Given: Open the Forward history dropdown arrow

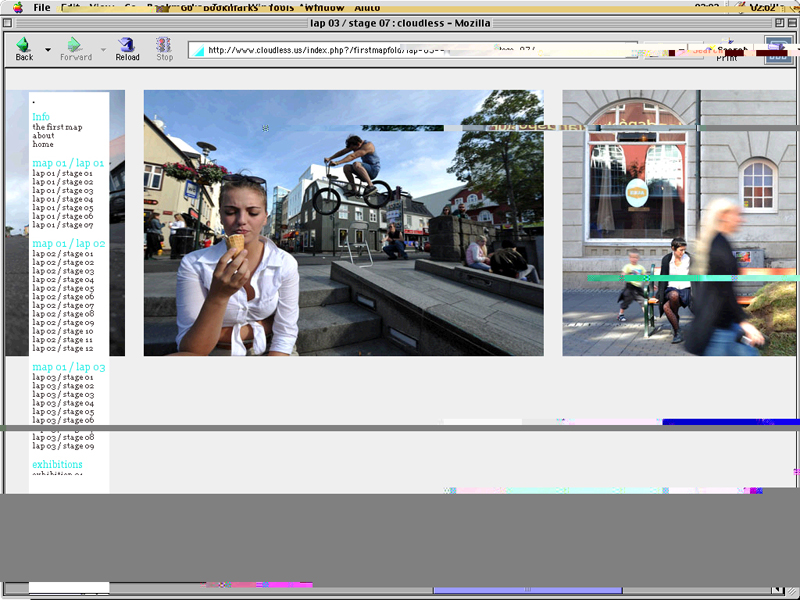Looking at the screenshot, I should pos(103,49).
